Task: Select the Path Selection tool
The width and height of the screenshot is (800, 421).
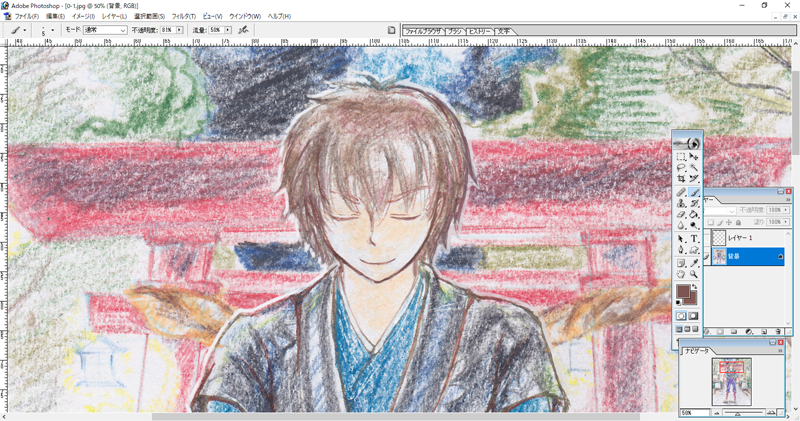Action: 681,239
